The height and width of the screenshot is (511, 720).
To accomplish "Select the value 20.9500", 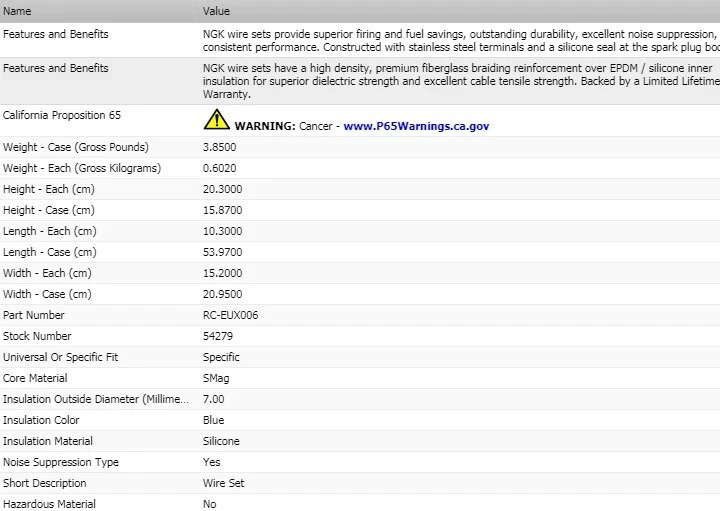I will point(222,294).
